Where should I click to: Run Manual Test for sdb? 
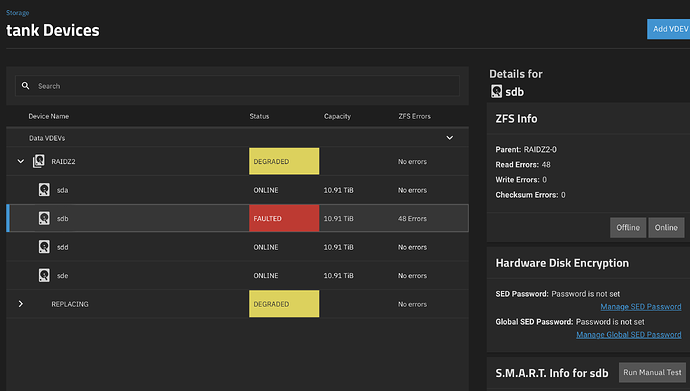(652, 373)
